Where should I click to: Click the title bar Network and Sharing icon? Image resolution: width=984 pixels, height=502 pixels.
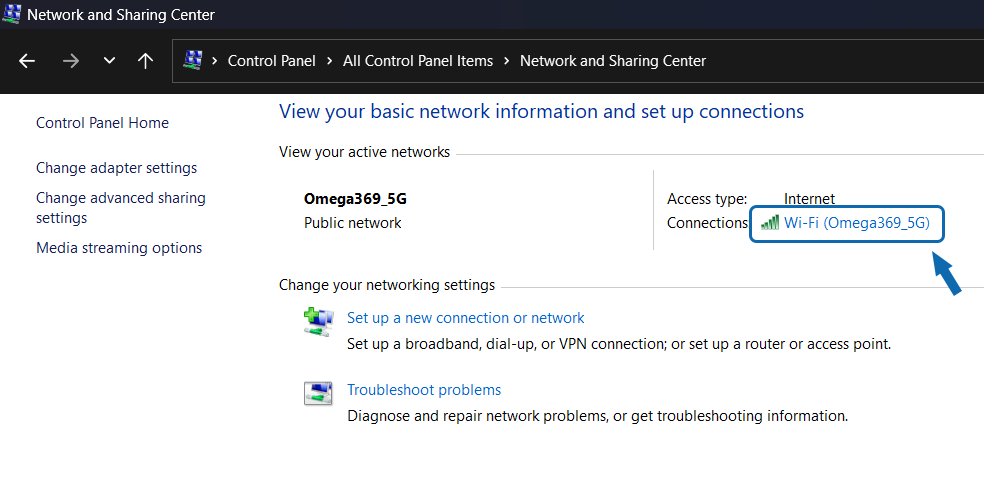12,15
